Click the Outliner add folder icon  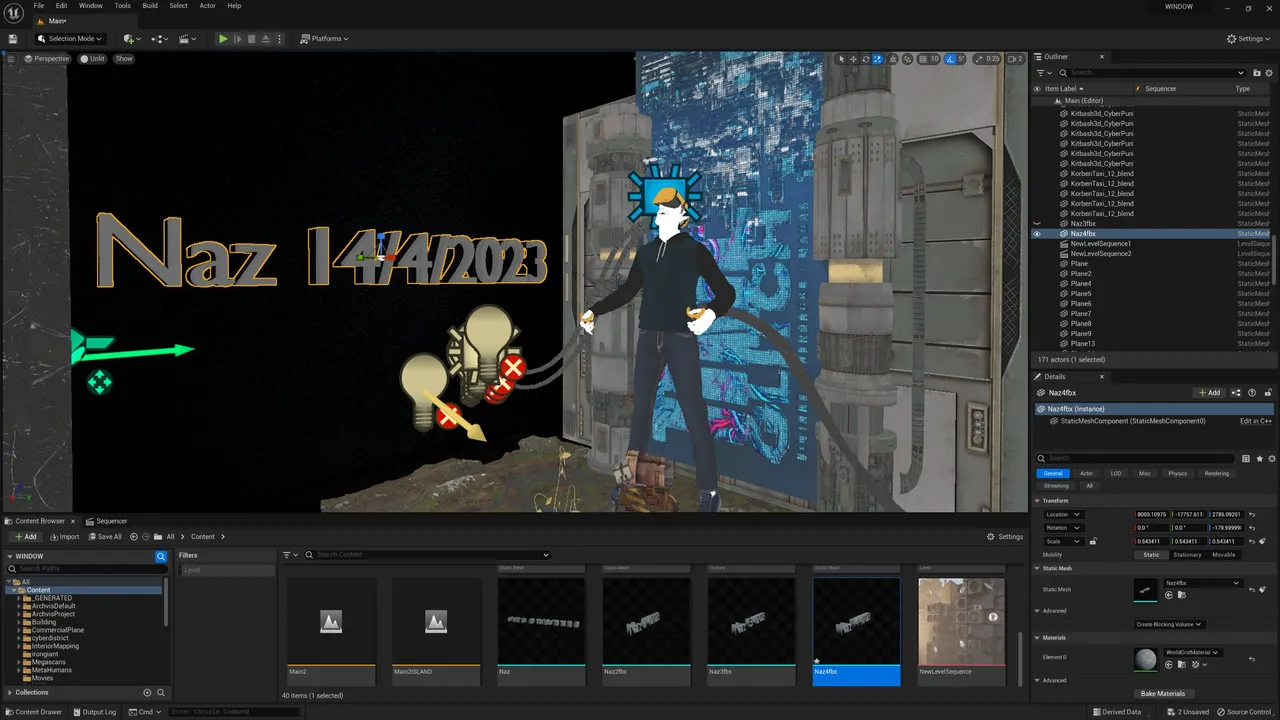coord(1255,73)
